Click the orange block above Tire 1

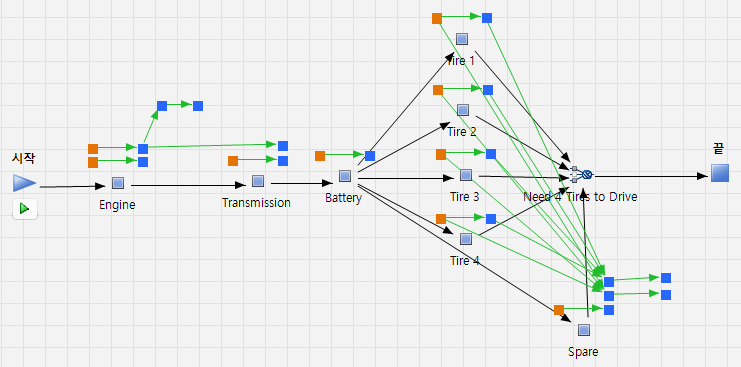click(x=437, y=18)
